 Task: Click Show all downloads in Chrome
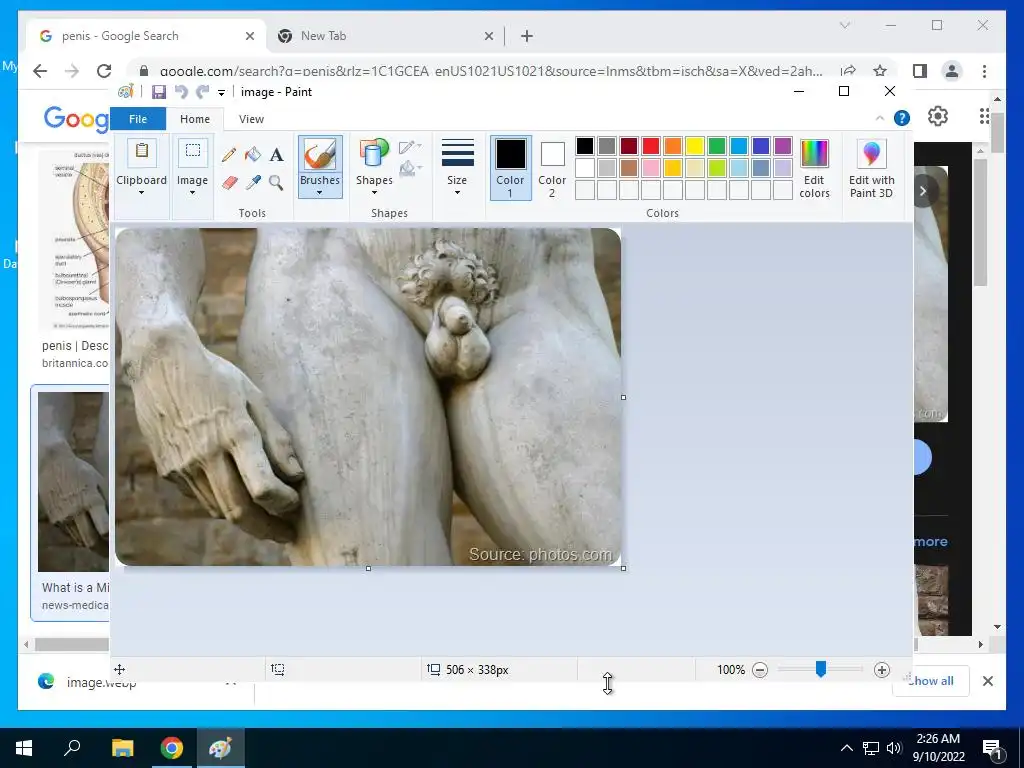tap(931, 681)
